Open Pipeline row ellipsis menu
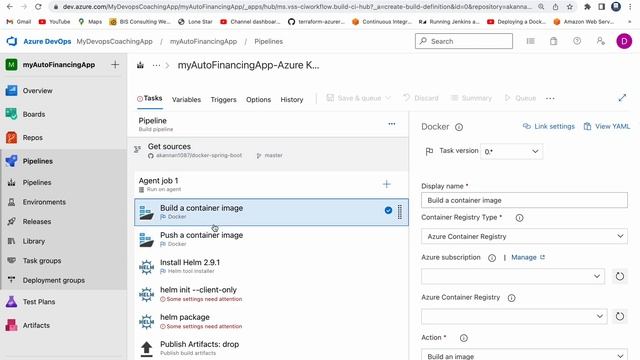 391,124
